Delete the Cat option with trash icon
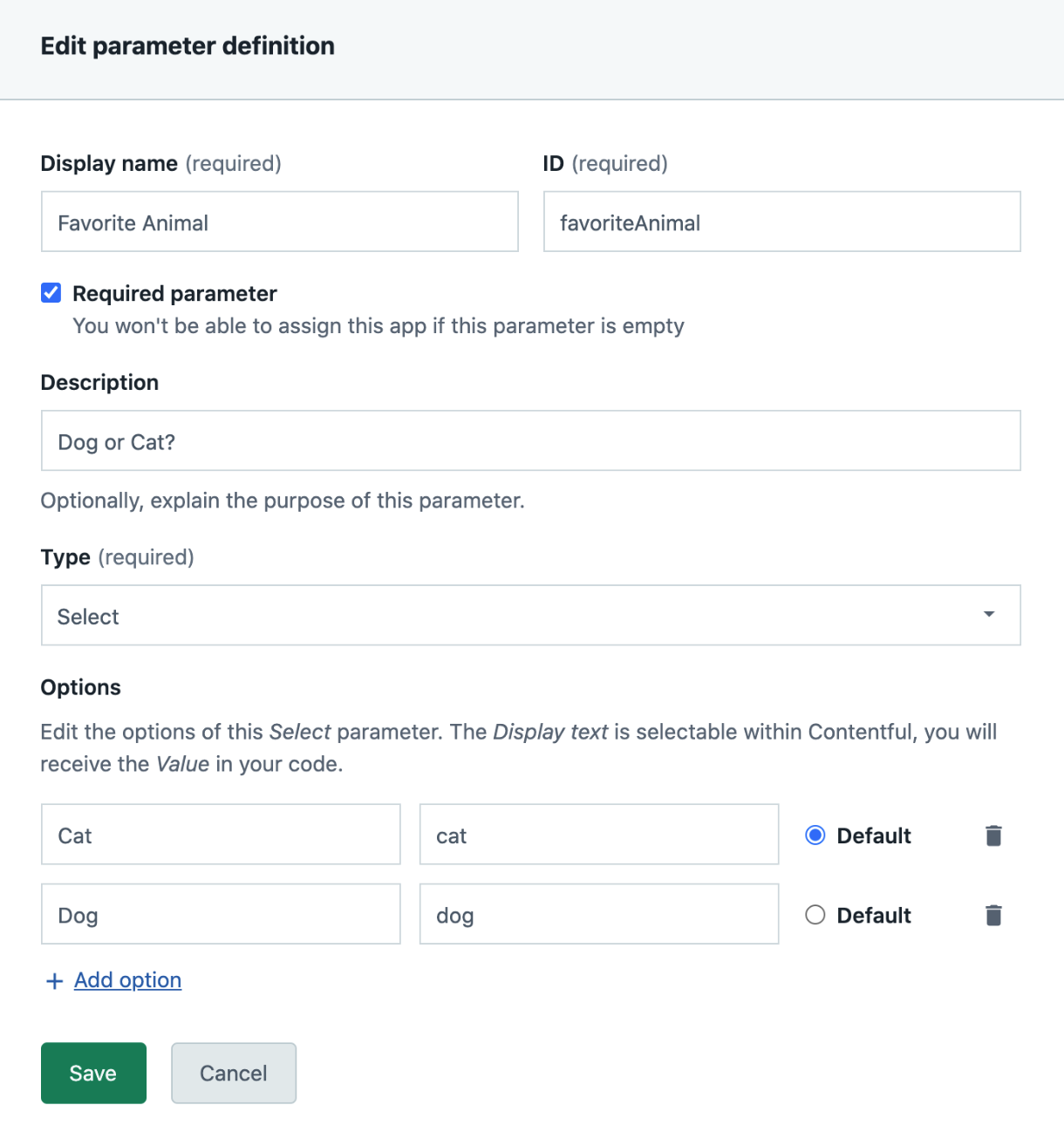 993,836
